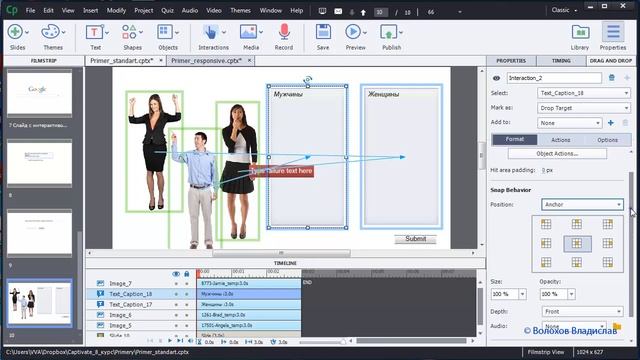The width and height of the screenshot is (640, 360).
Task: Click the Preview play icon
Action: click(x=353, y=32)
